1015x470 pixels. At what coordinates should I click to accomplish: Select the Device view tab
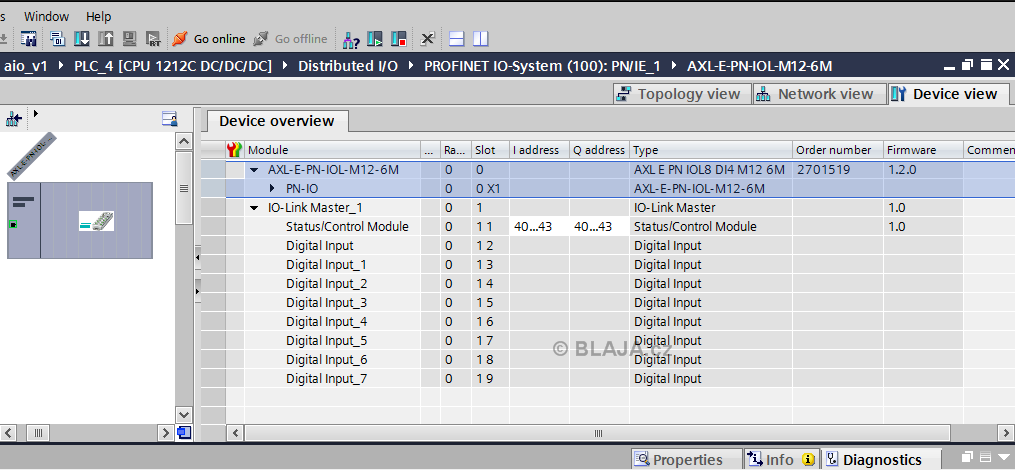pos(948,94)
